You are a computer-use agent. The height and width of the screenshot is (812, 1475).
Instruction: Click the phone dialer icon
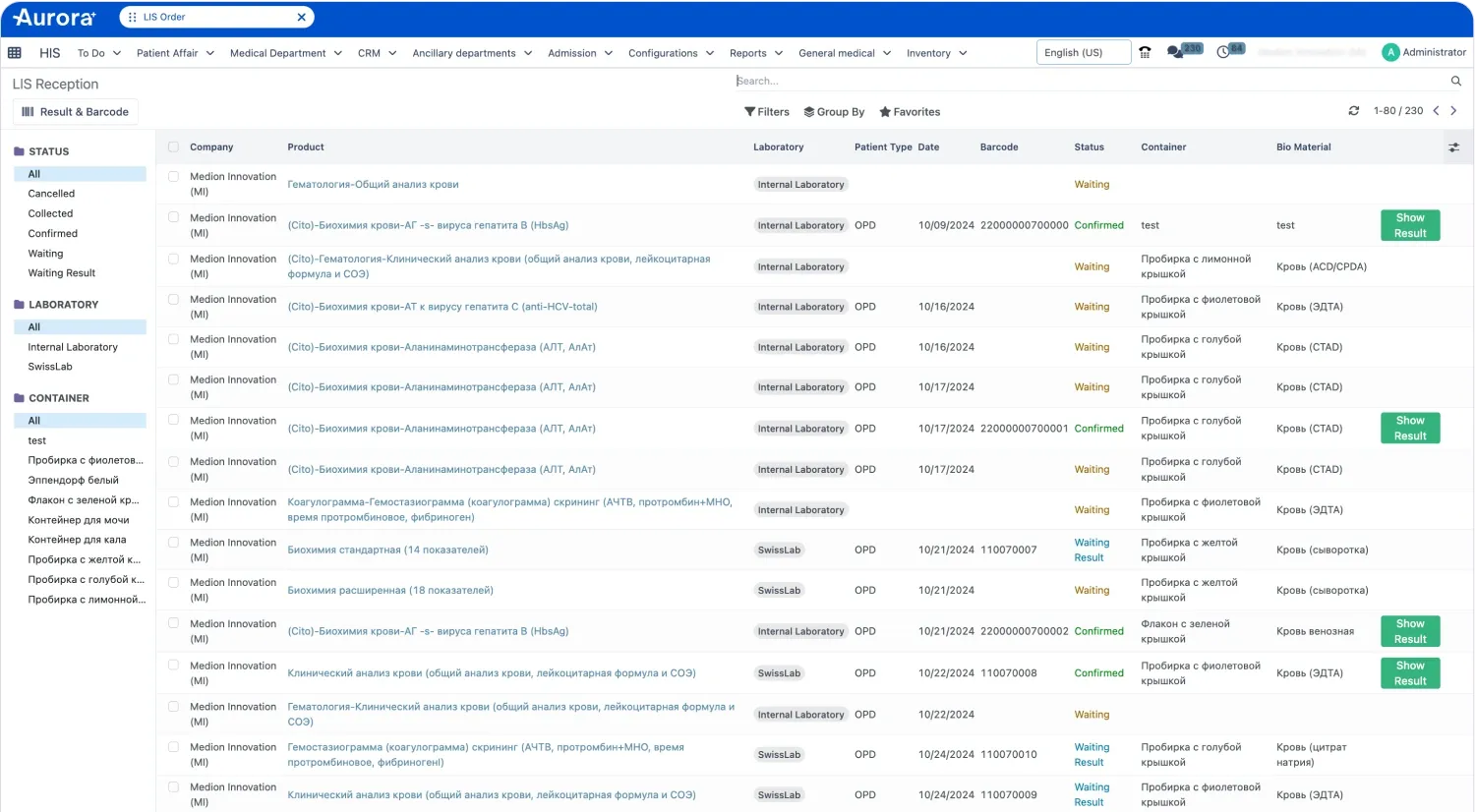click(1145, 53)
